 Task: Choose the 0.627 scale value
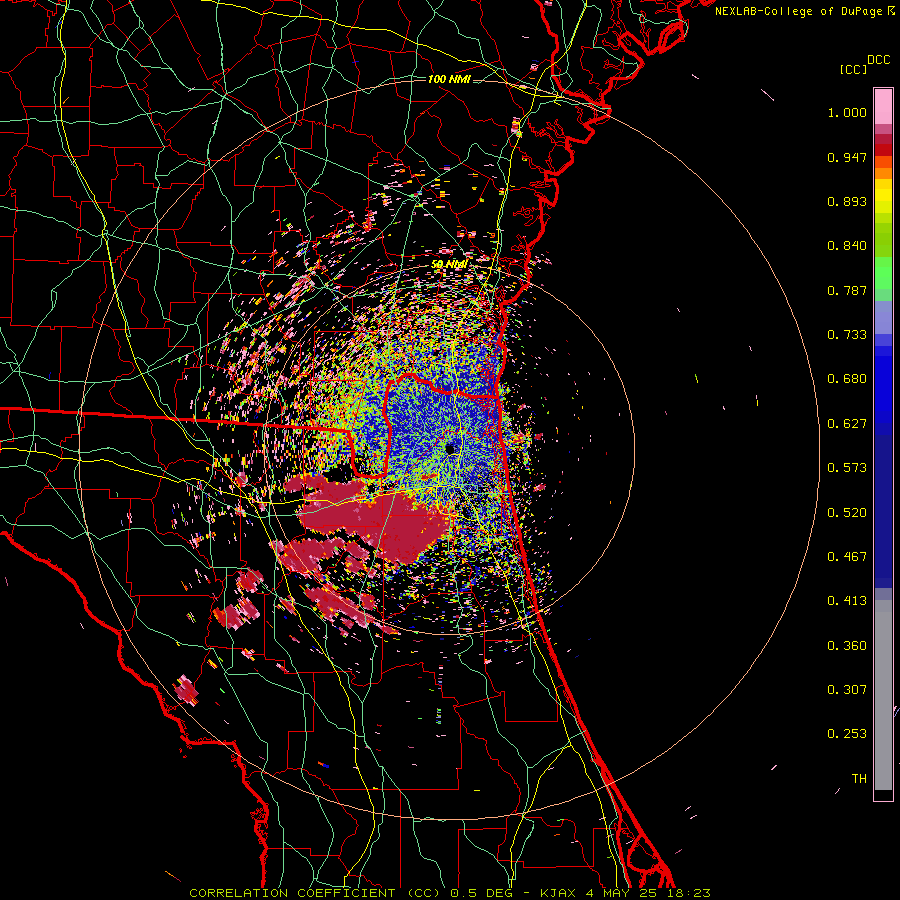(847, 424)
